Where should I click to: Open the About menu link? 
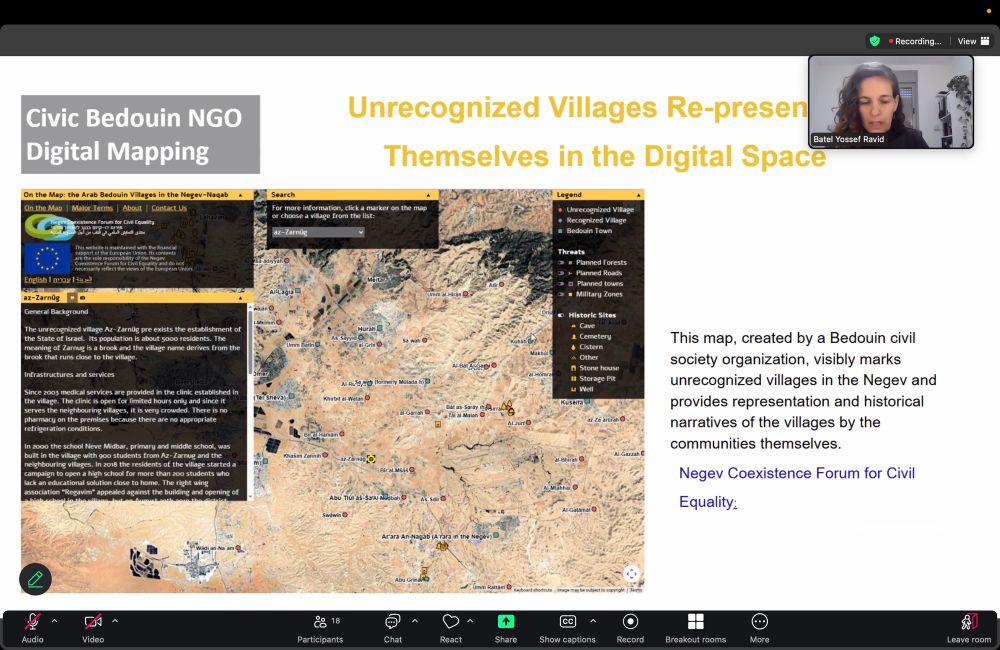tap(132, 208)
